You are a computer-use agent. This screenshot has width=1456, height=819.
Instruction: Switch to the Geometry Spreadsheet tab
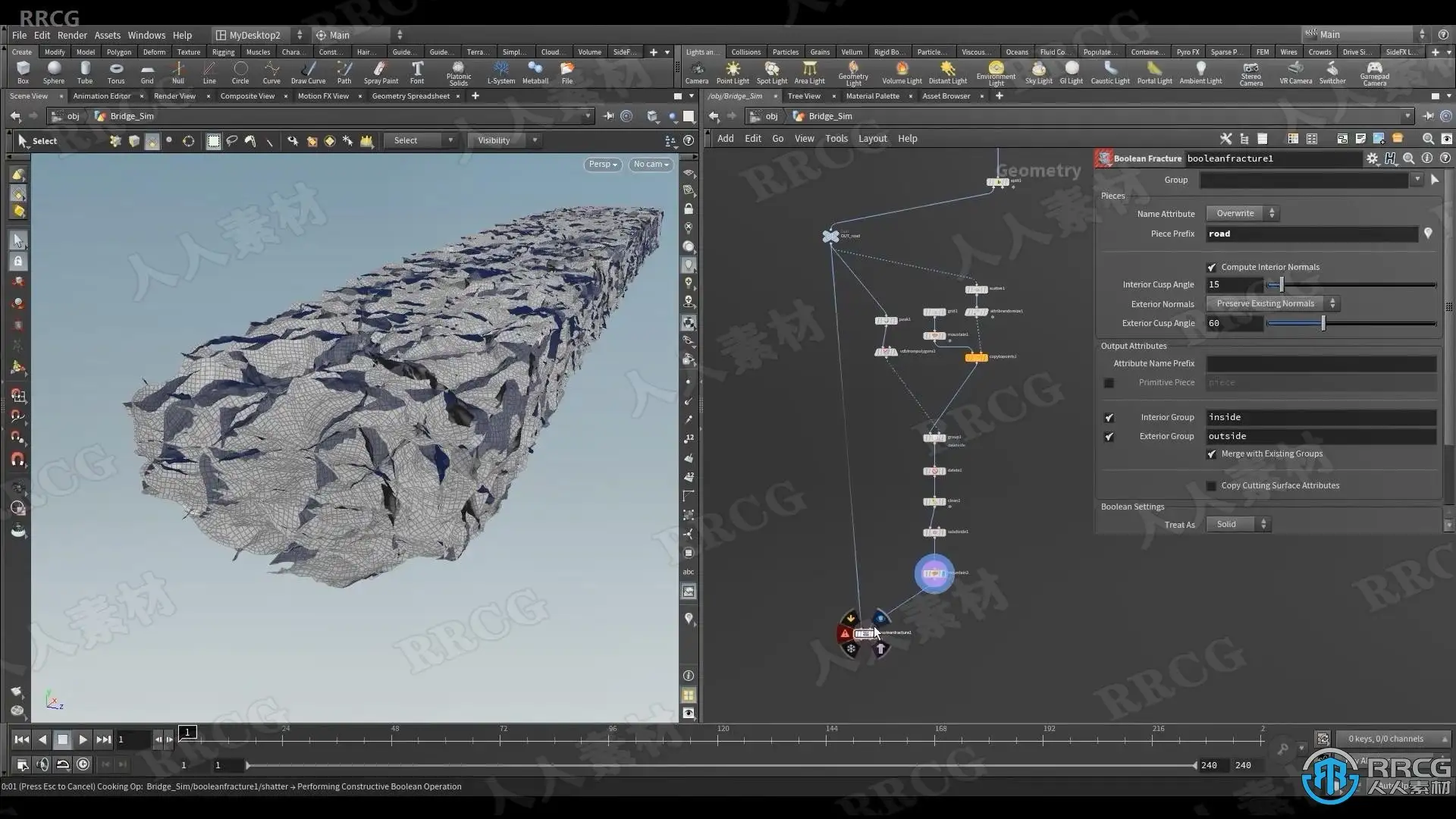410,96
